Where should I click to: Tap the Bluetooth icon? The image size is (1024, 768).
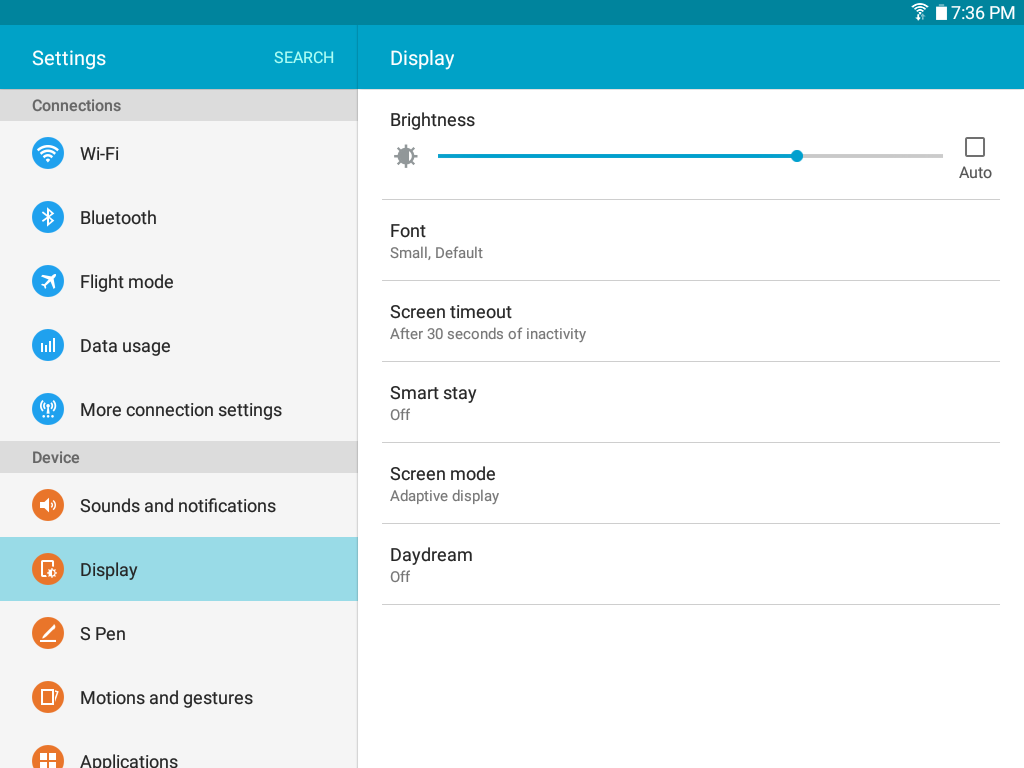tap(48, 217)
